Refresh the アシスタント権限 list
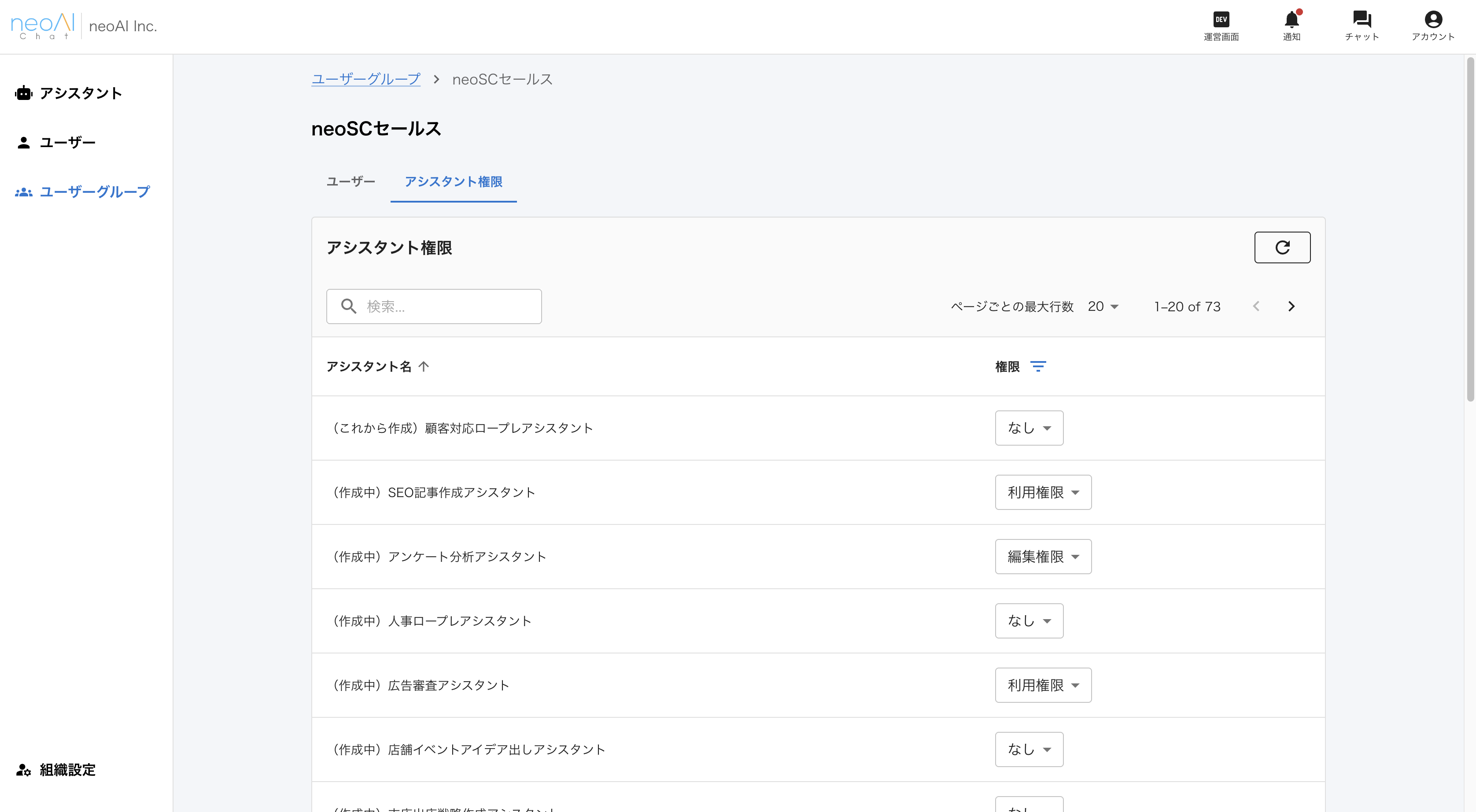Viewport: 1476px width, 812px height. coord(1282,247)
